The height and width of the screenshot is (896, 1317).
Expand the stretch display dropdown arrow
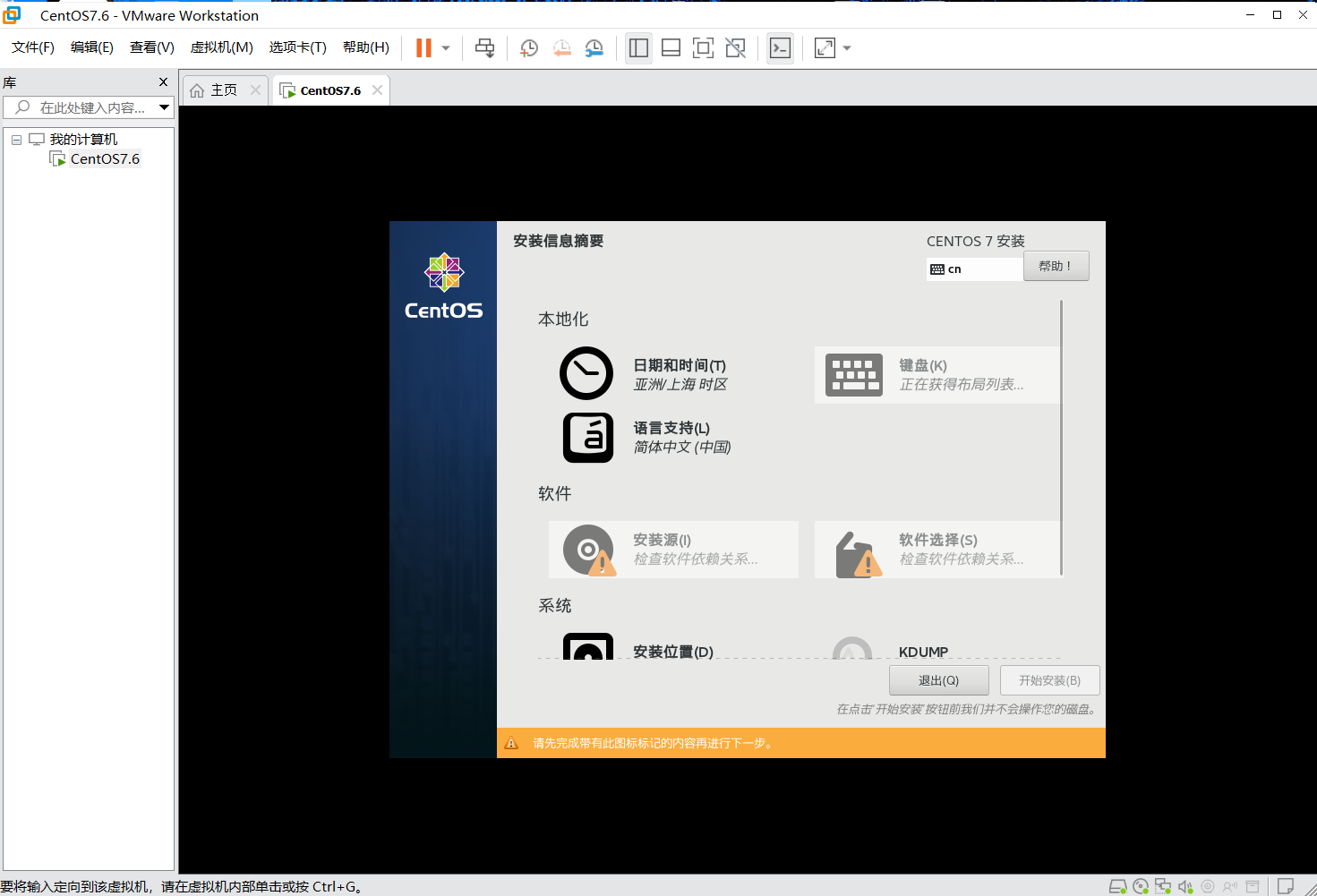pos(847,48)
